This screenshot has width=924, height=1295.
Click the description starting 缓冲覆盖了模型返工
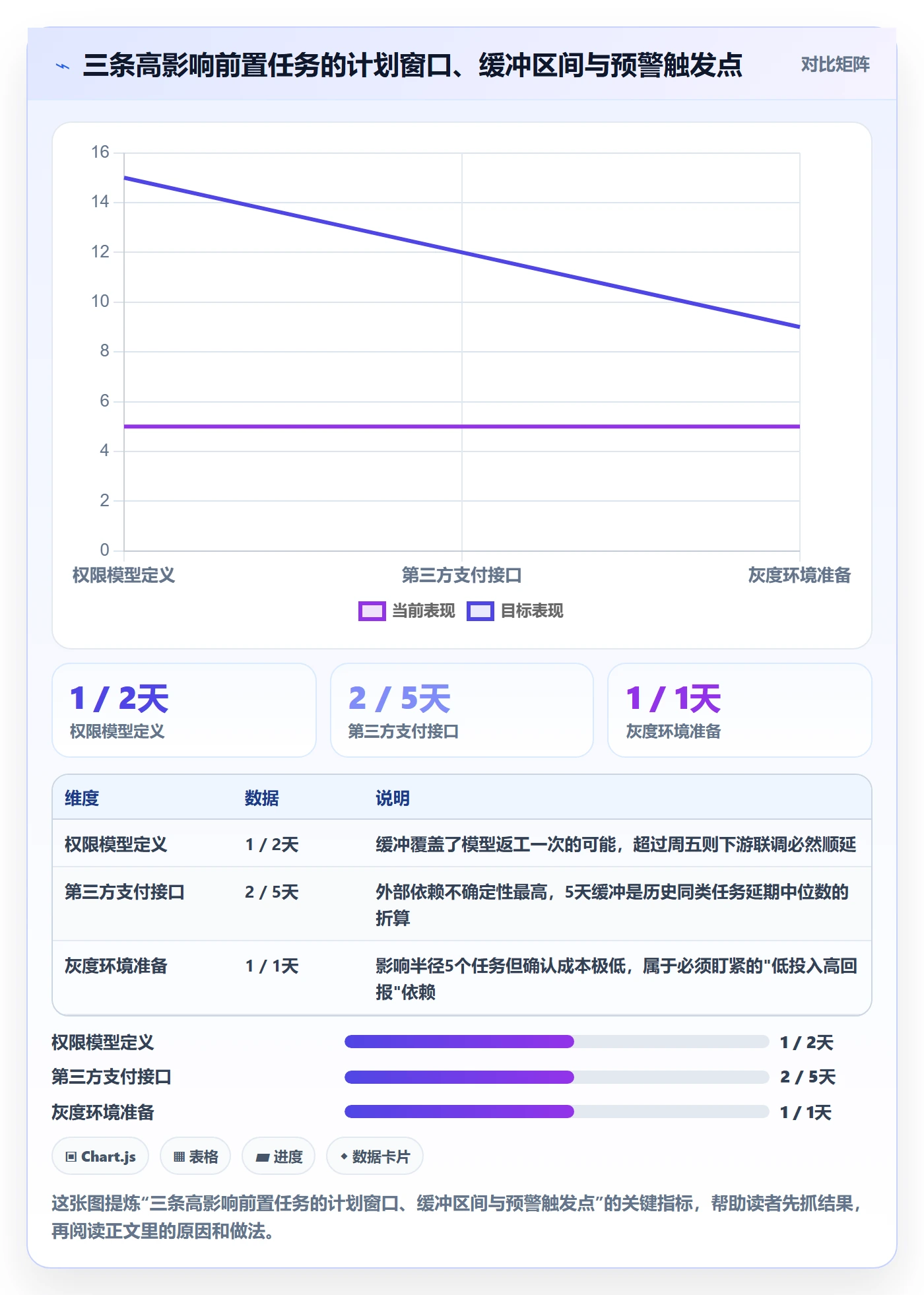pos(616,845)
